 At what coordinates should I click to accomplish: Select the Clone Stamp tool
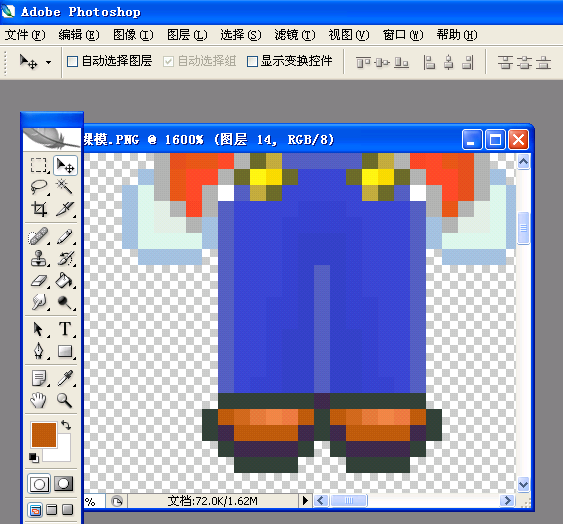(x=38, y=258)
